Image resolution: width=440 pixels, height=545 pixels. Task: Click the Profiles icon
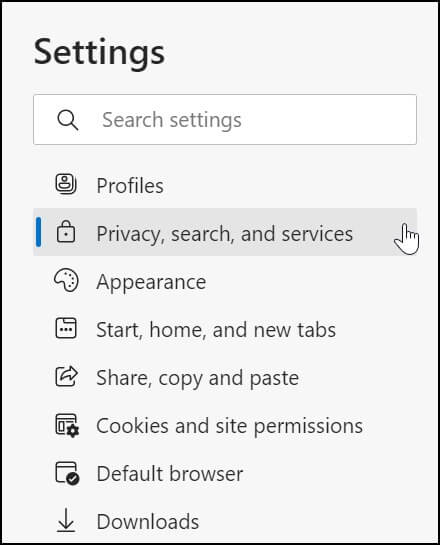pos(66,184)
